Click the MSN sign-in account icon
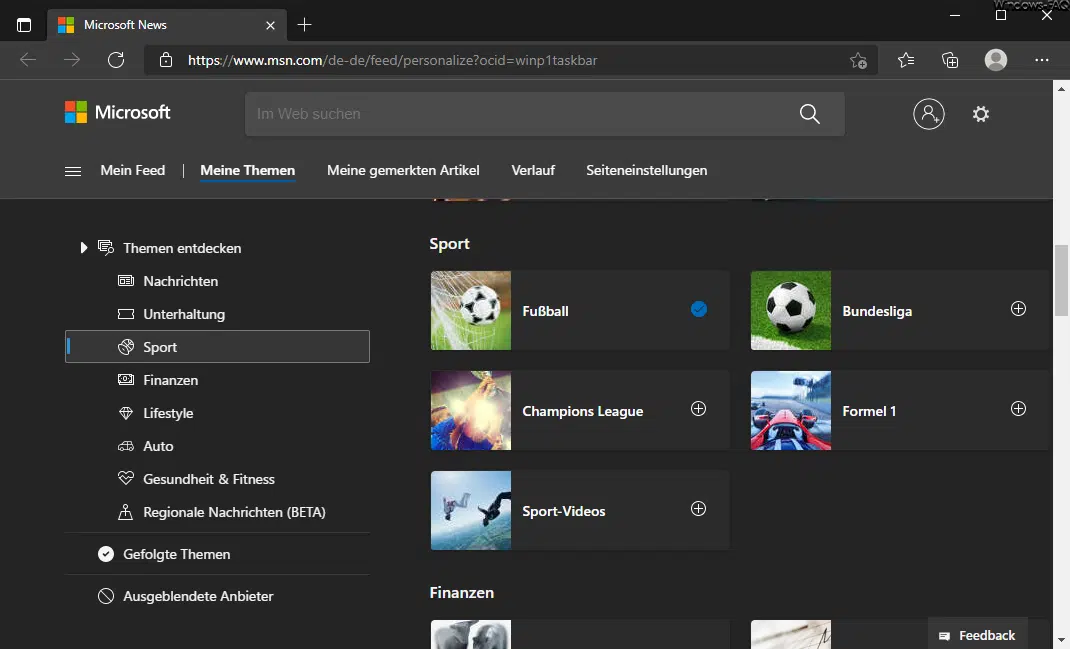 tap(929, 114)
